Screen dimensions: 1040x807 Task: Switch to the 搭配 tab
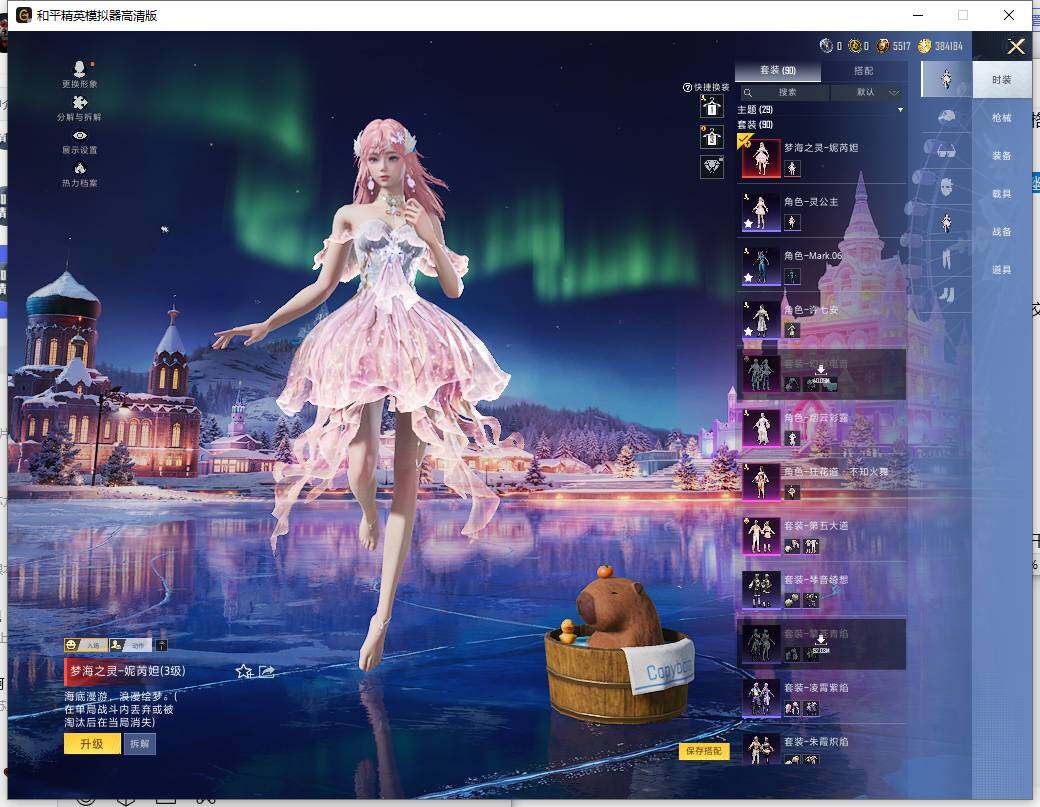click(x=863, y=71)
